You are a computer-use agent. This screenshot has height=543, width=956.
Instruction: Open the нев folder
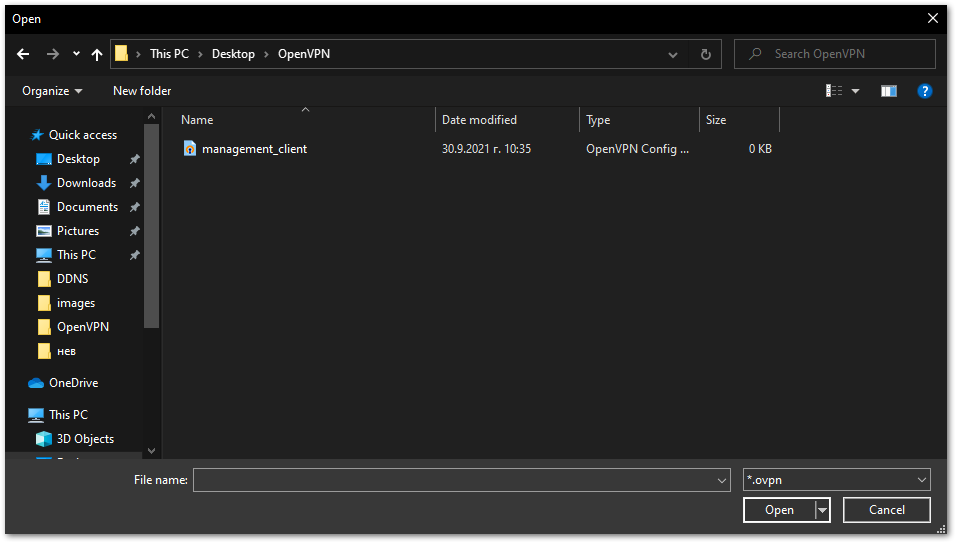[x=66, y=351]
